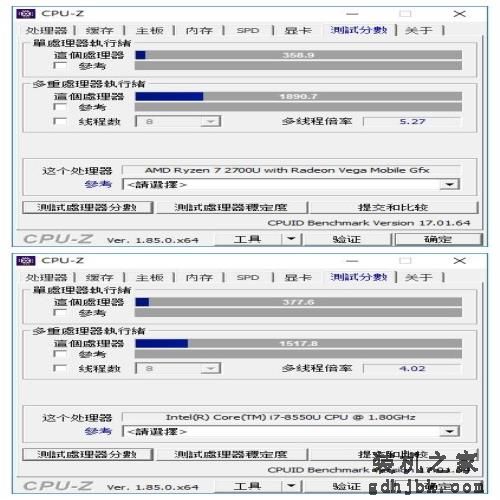Expand the 工具 dropdown arrow in the top window
This screenshot has width=500, height=500.
[x=291, y=239]
